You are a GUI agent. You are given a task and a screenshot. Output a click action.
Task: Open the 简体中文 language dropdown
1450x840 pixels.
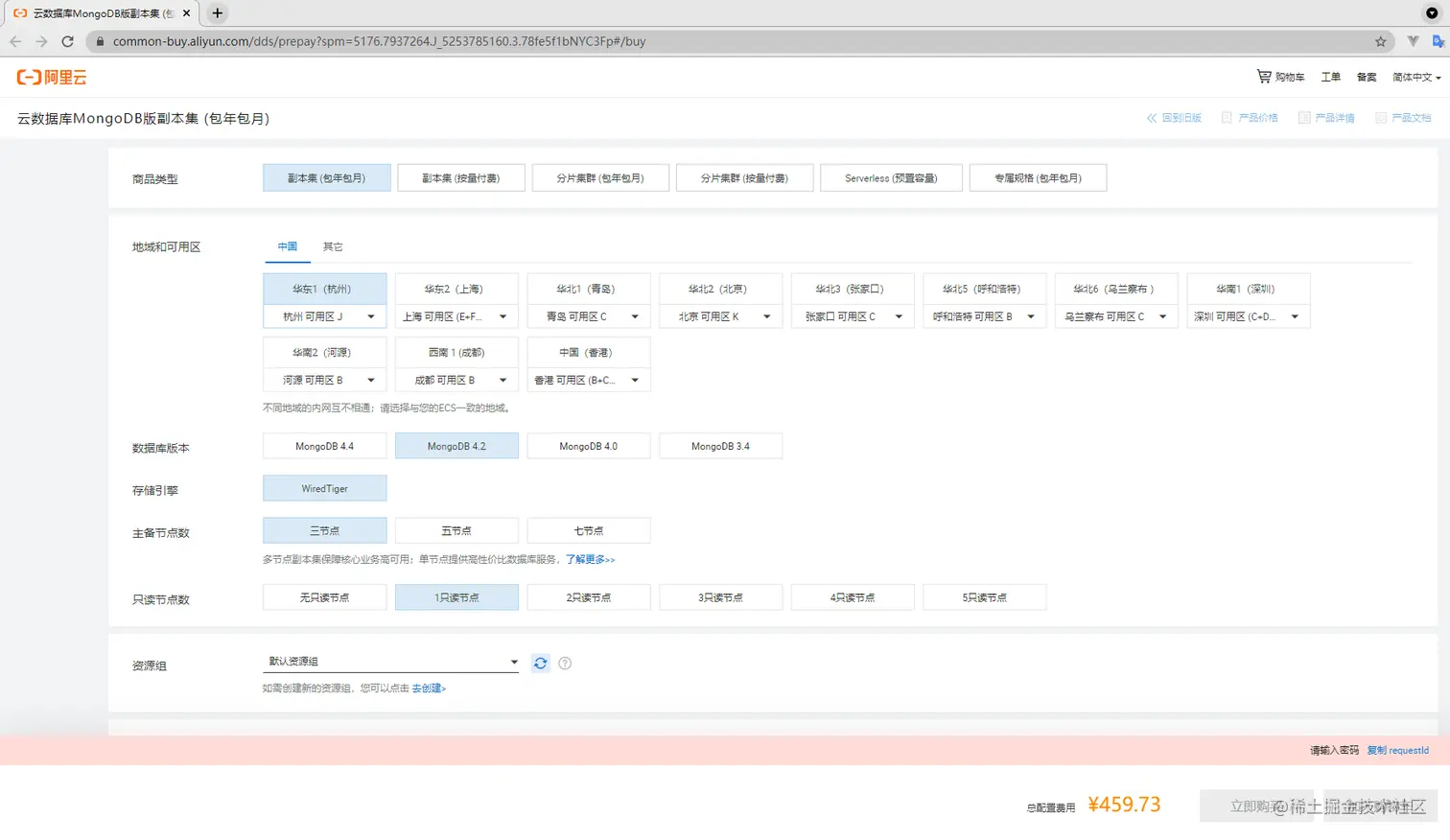point(1416,77)
